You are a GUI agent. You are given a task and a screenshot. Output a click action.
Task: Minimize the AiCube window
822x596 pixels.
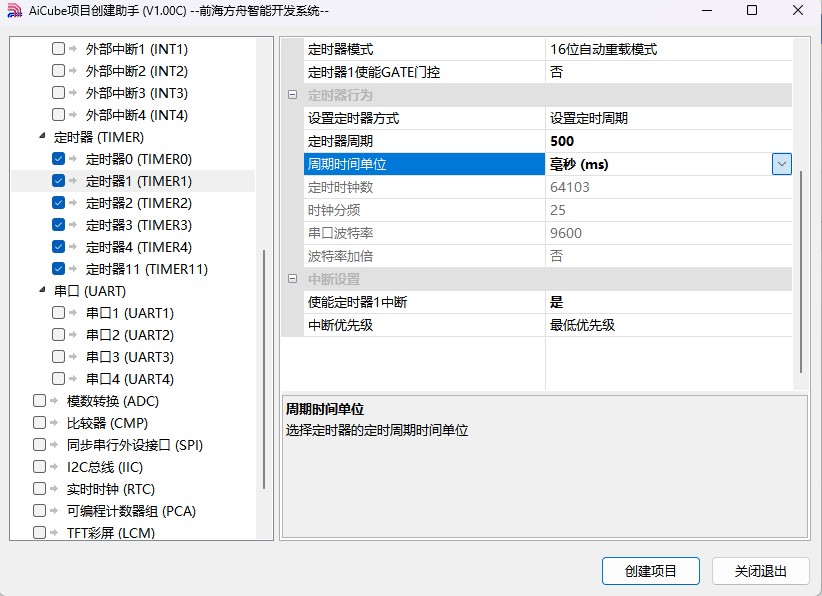tap(707, 10)
